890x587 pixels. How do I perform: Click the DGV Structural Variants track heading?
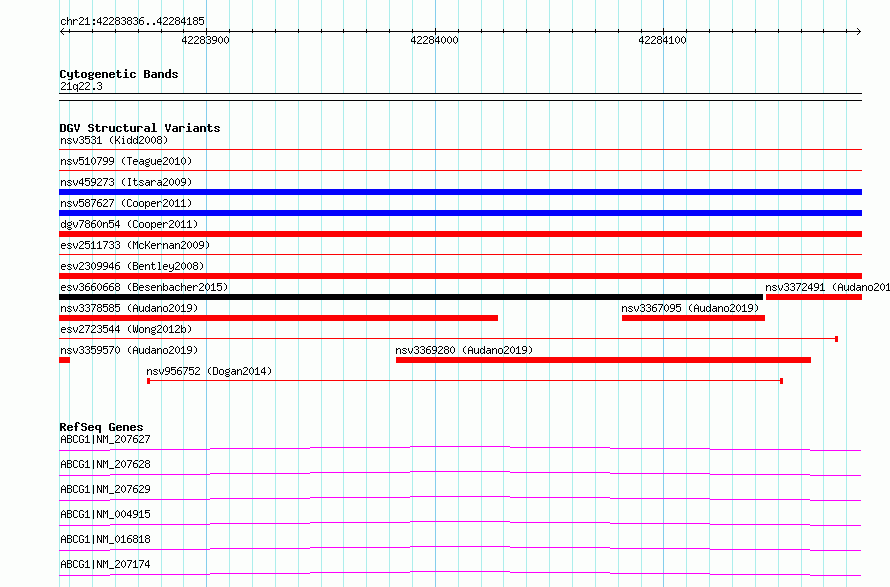(x=140, y=128)
